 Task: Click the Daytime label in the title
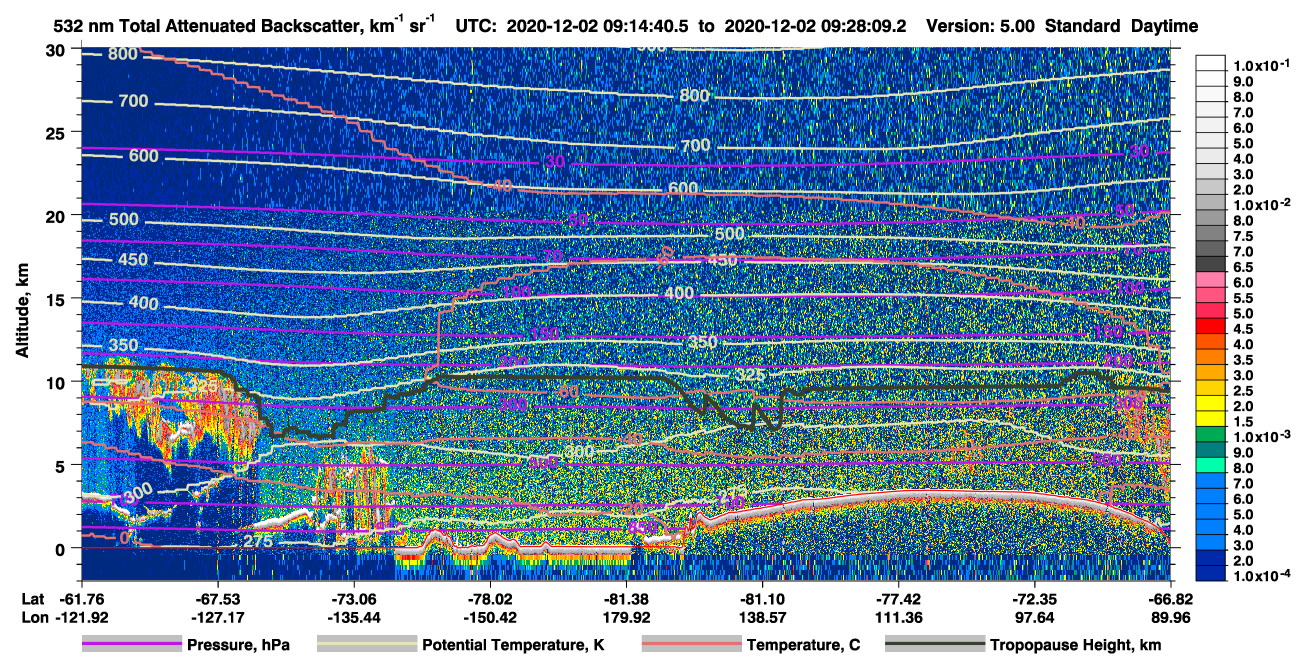click(x=1165, y=26)
